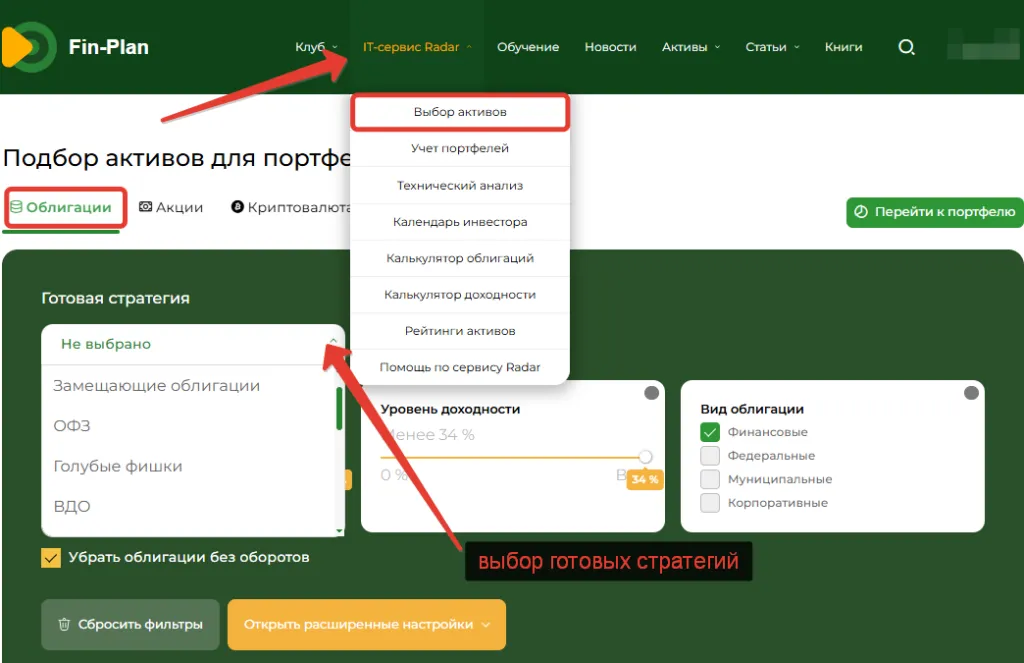Enable the Муниципальные checkbox
Image resolution: width=1024 pixels, height=663 pixels.
point(711,479)
